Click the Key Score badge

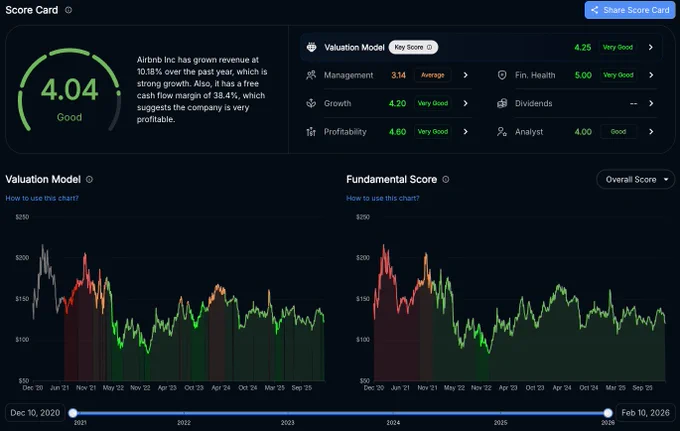point(413,47)
